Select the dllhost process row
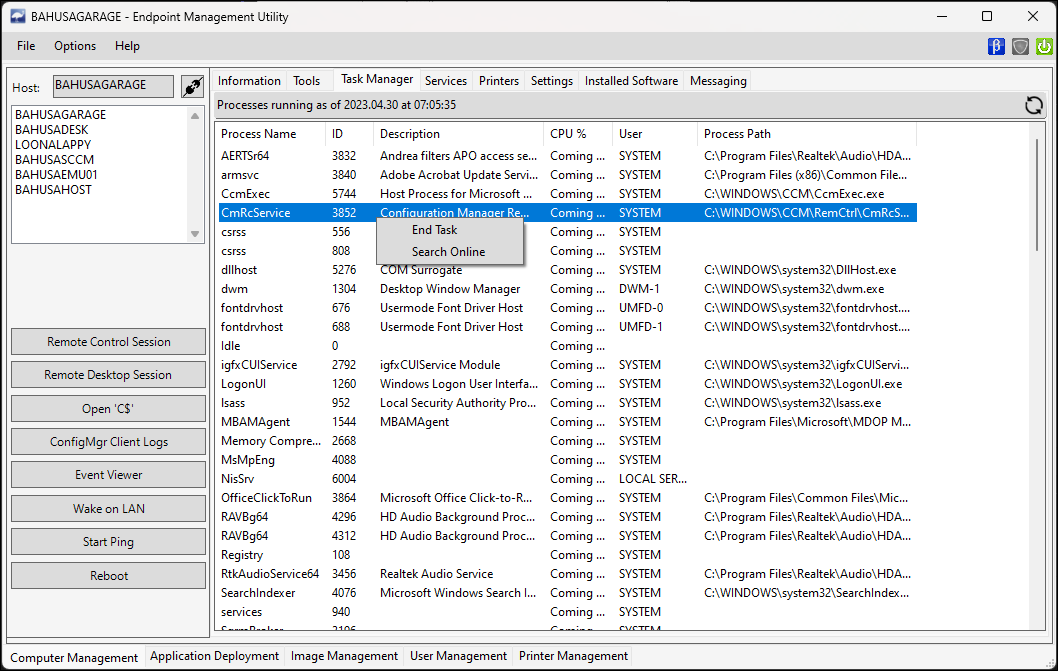The width and height of the screenshot is (1058, 671). 567,270
